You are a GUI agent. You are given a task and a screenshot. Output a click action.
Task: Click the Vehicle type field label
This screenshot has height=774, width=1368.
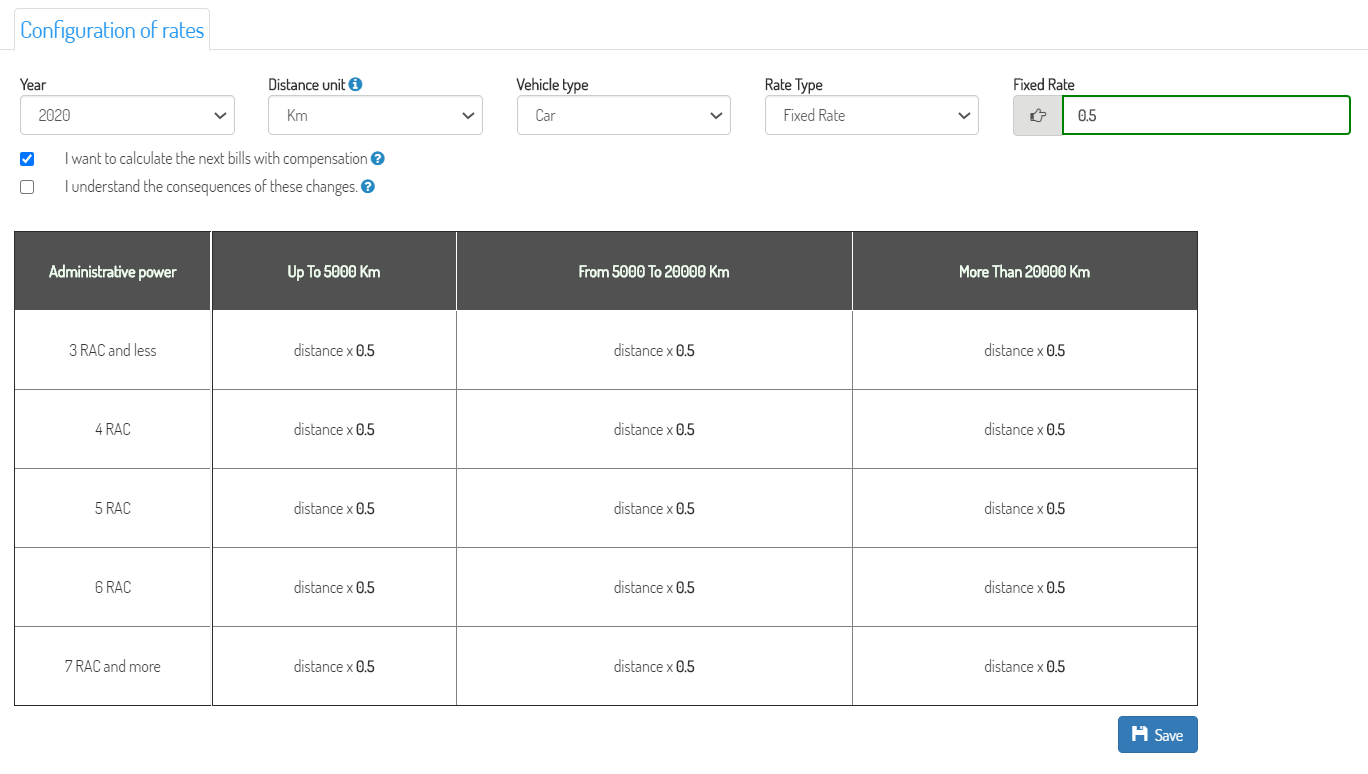(x=552, y=85)
